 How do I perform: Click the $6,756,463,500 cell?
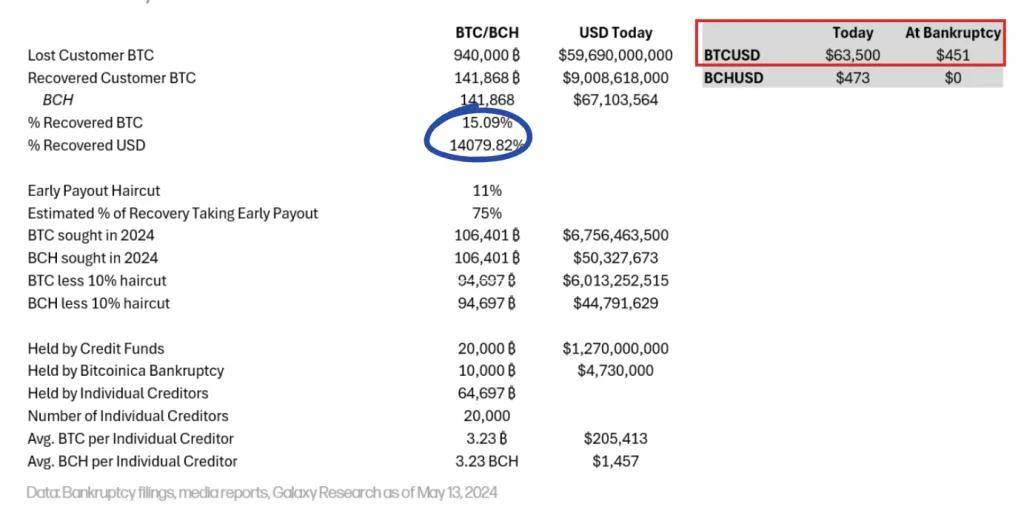click(x=615, y=235)
